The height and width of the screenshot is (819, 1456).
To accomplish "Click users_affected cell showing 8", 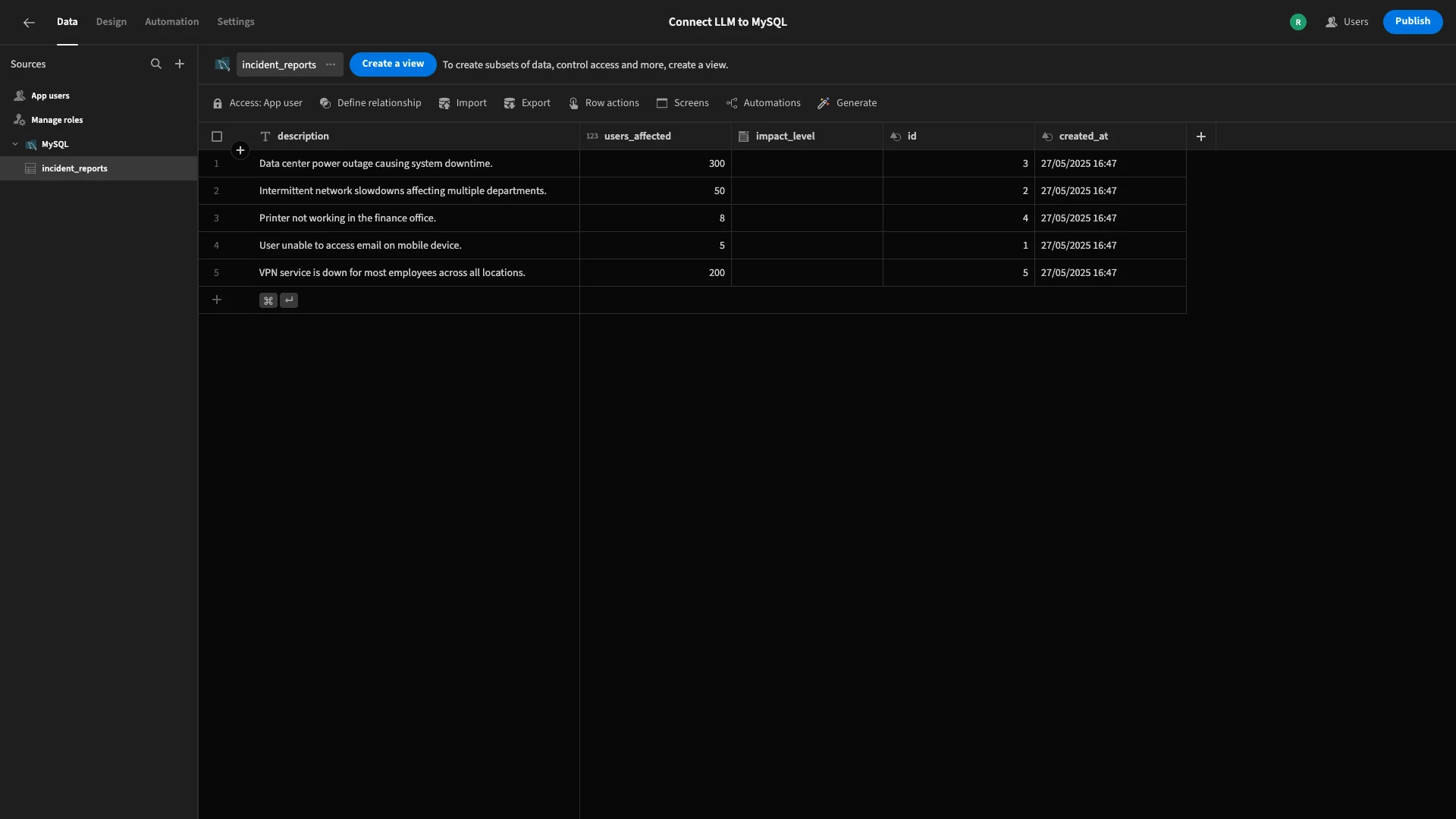I will click(x=656, y=218).
